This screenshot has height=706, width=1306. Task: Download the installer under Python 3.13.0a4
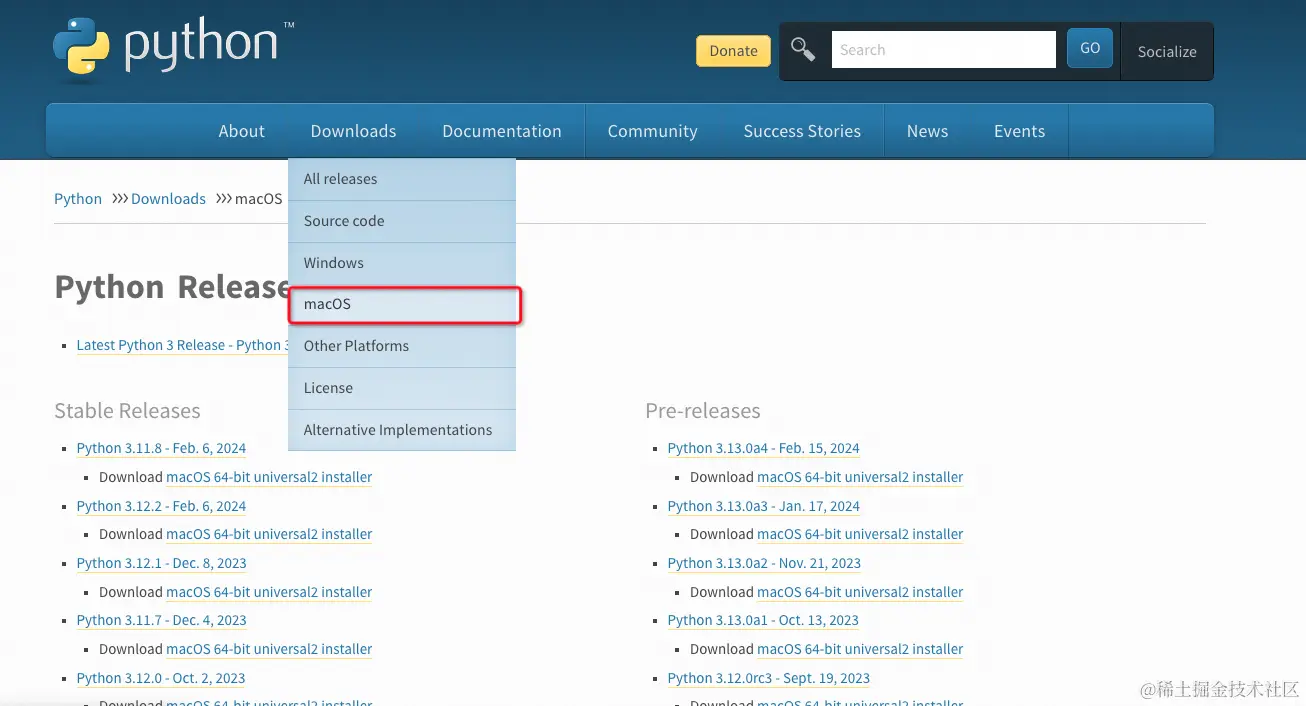point(860,477)
